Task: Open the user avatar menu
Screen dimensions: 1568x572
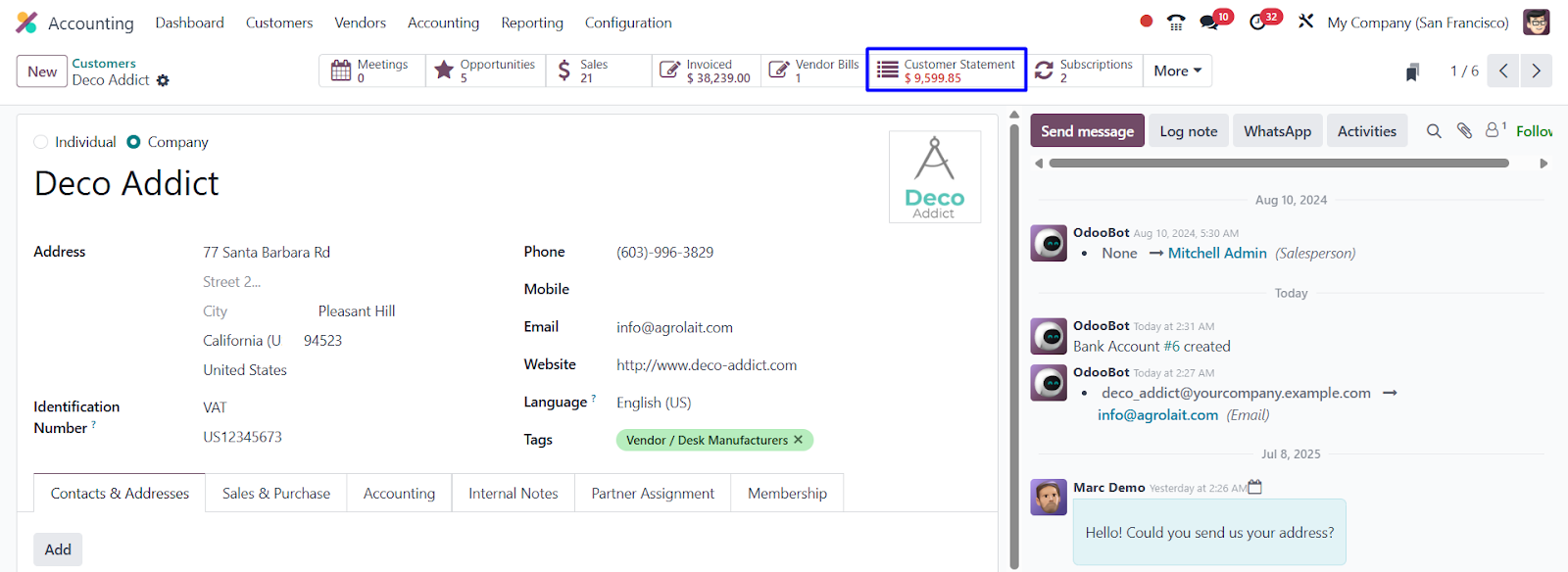Action: click(1537, 22)
